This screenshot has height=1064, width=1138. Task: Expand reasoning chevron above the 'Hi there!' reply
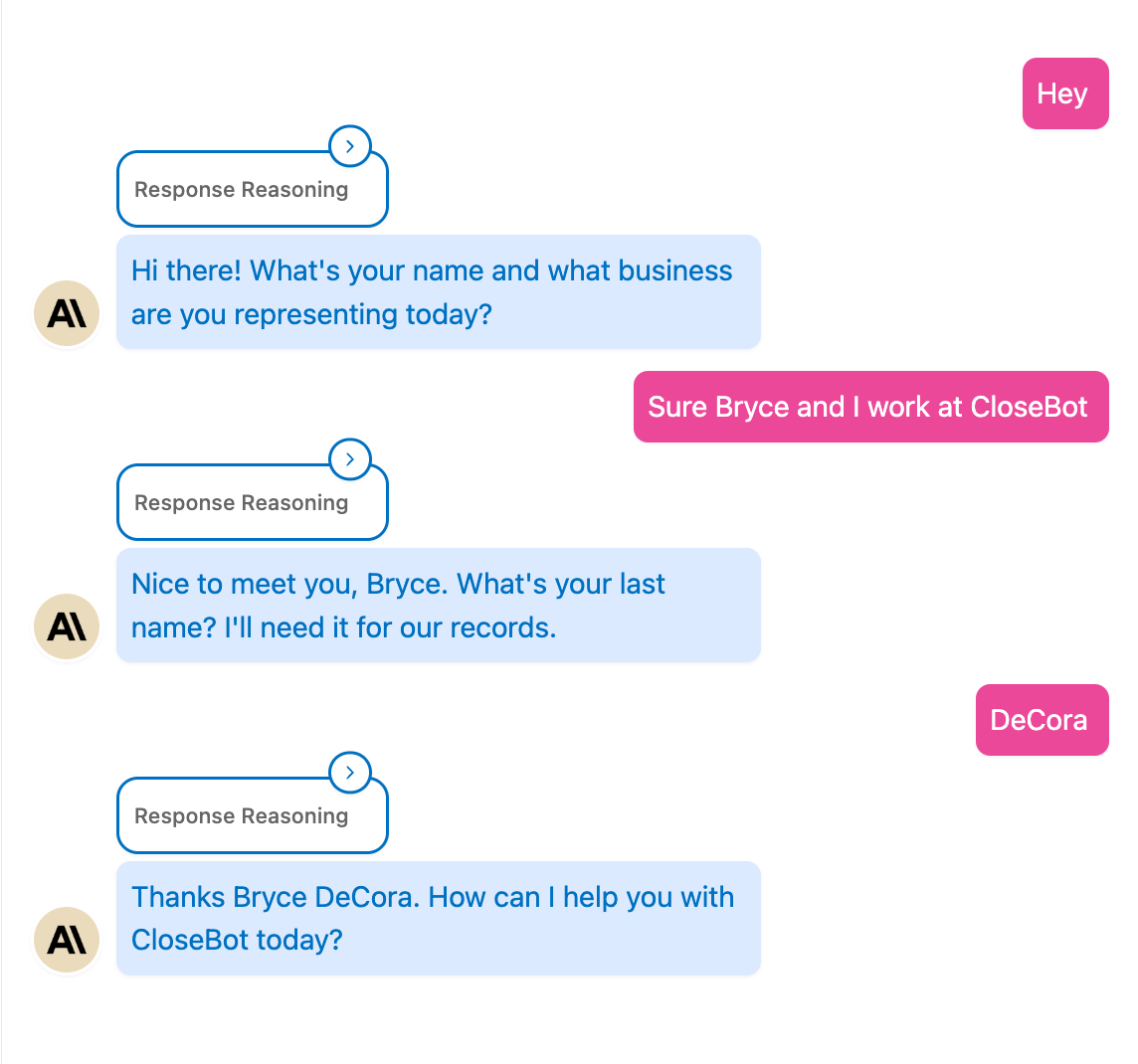(x=349, y=146)
